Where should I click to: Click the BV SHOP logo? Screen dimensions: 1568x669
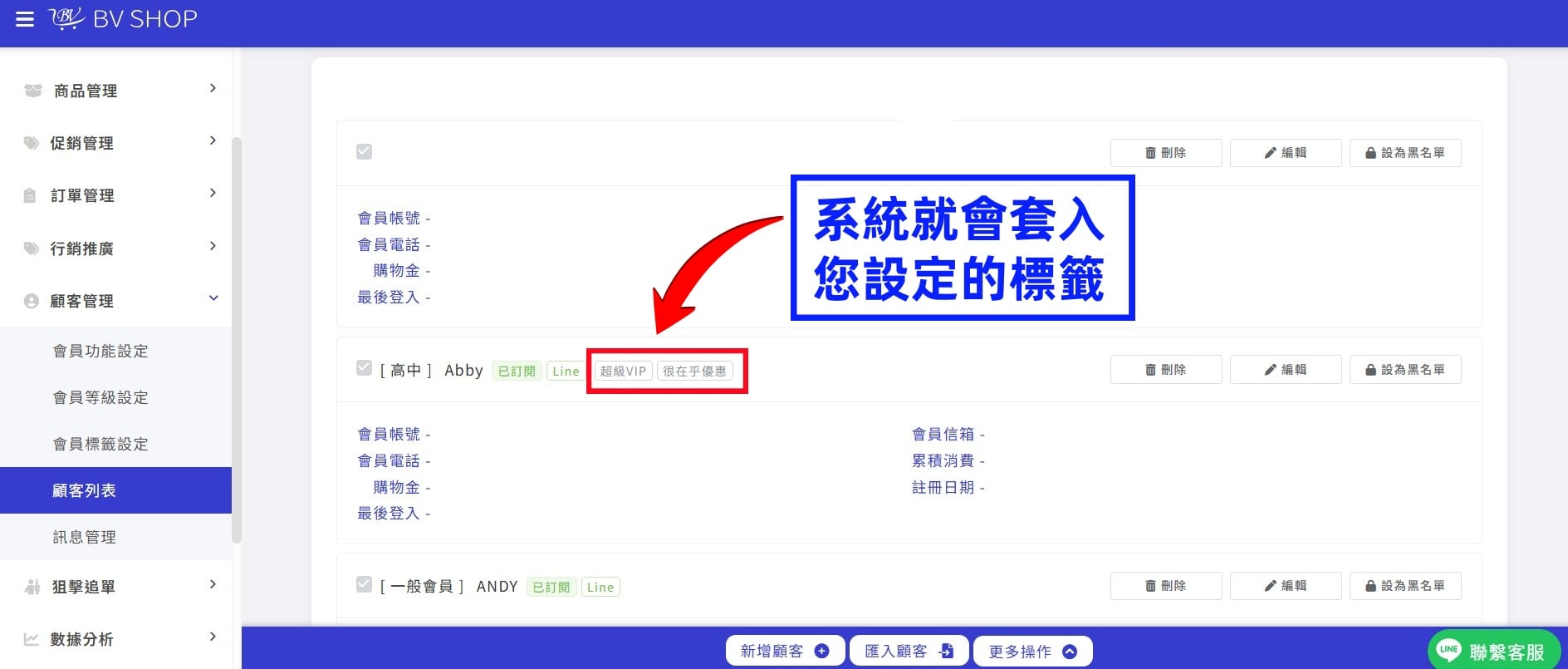(x=123, y=18)
